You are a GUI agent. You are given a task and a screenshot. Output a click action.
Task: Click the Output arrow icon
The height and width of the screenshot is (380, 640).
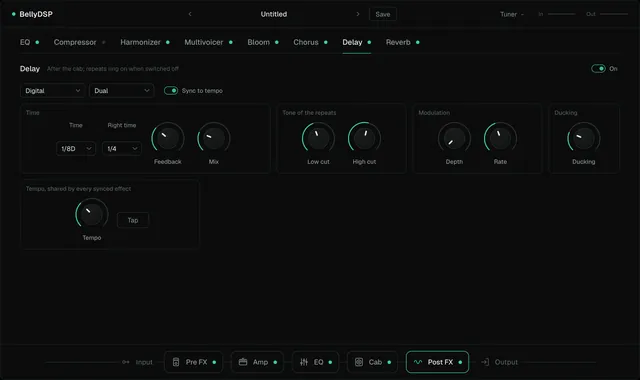(x=485, y=362)
